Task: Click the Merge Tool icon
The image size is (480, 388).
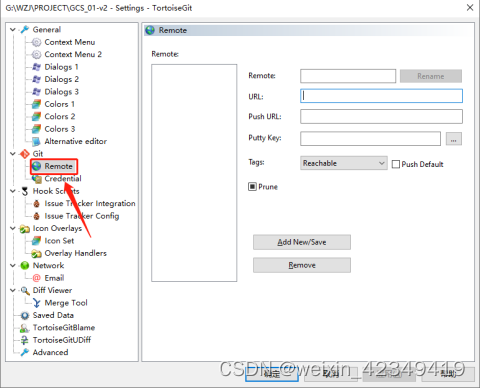Action: tap(36, 303)
